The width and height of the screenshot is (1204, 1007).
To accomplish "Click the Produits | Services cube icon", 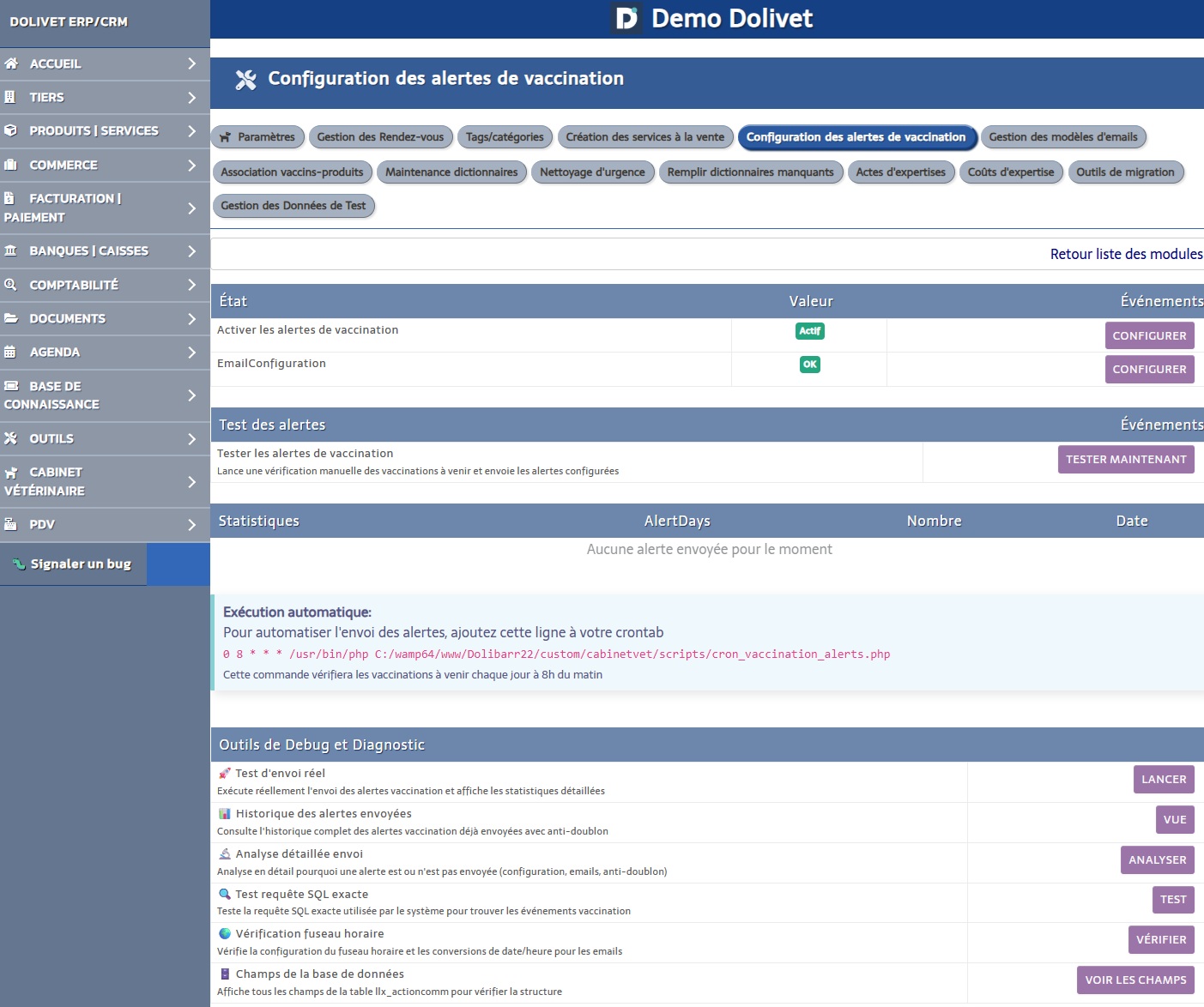I will pyautogui.click(x=10, y=130).
